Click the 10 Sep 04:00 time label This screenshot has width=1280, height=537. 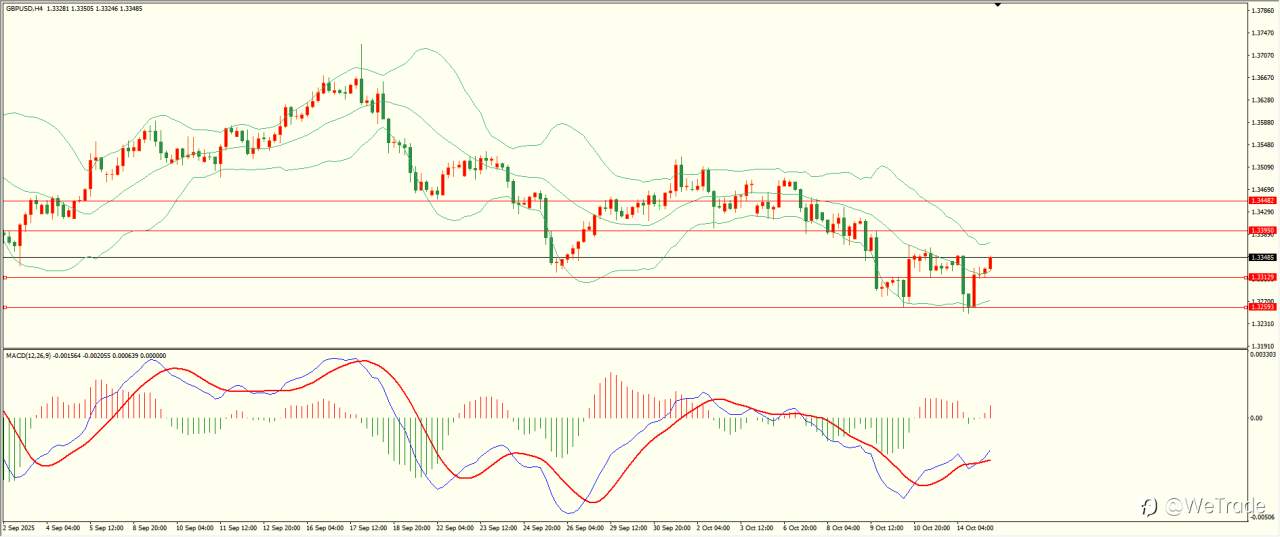pos(194,526)
